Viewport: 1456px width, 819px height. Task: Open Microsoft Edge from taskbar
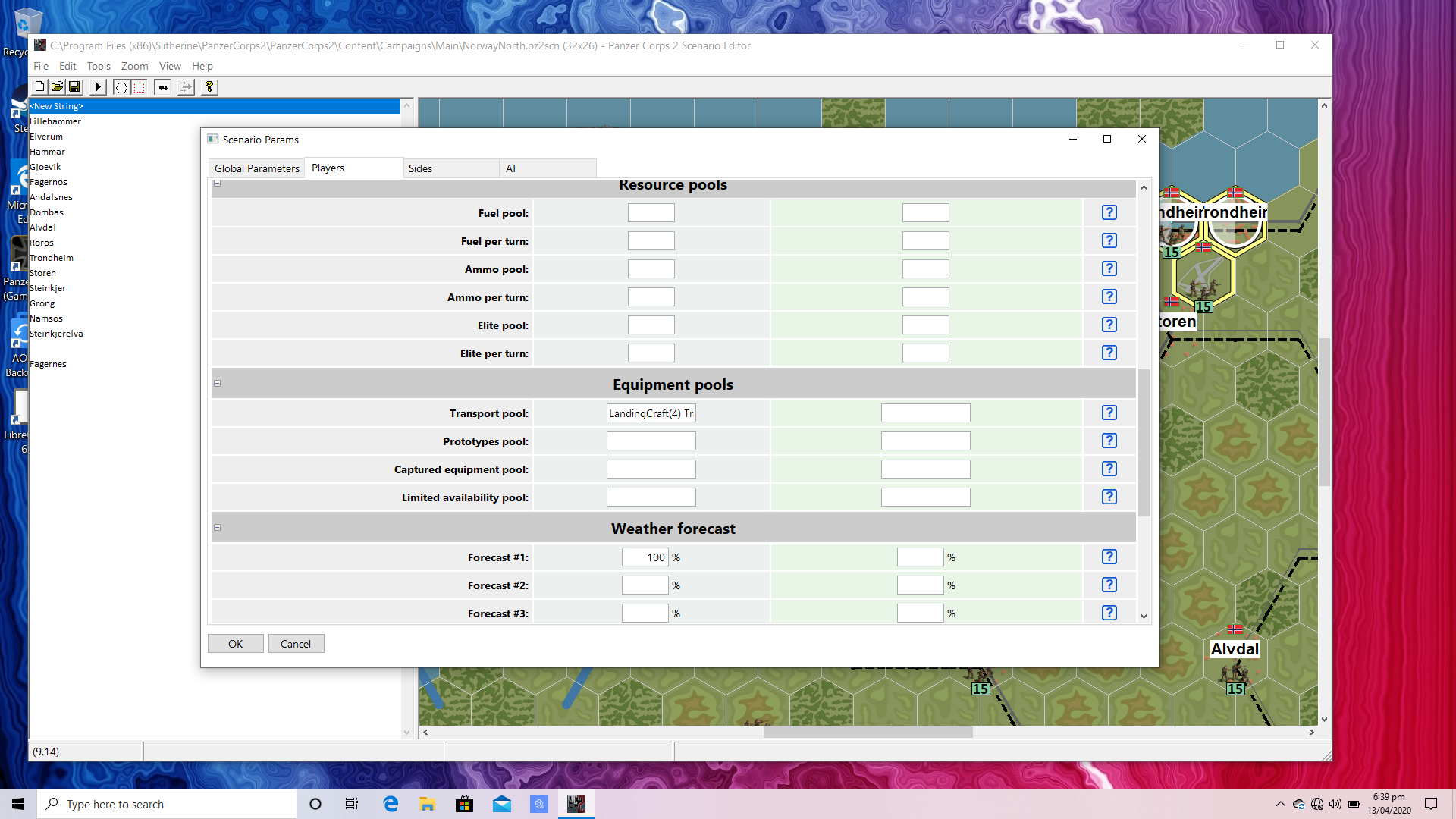pyautogui.click(x=391, y=804)
